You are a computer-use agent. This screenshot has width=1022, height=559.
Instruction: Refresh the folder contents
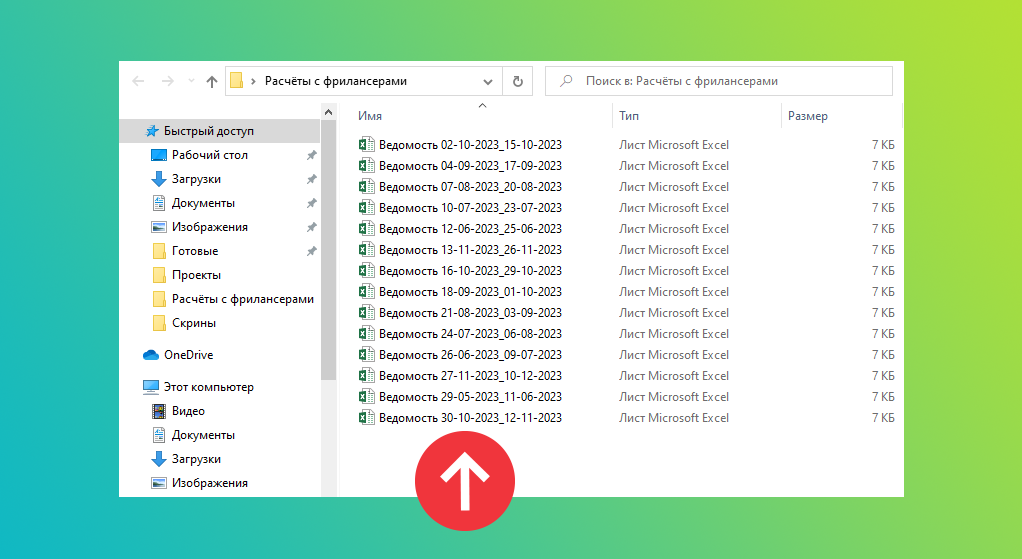pos(518,81)
